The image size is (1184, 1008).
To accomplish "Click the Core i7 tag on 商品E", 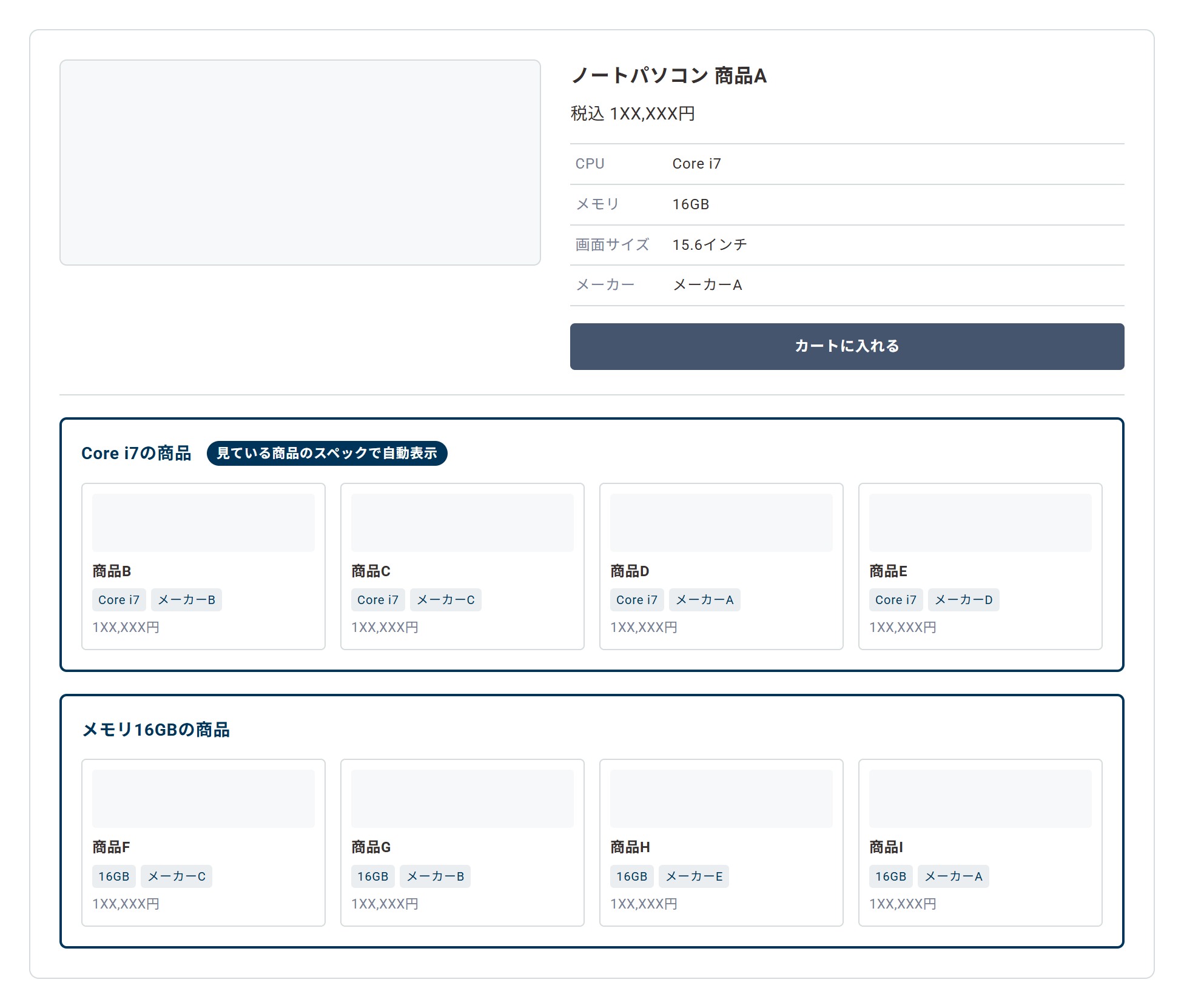I will click(896, 600).
